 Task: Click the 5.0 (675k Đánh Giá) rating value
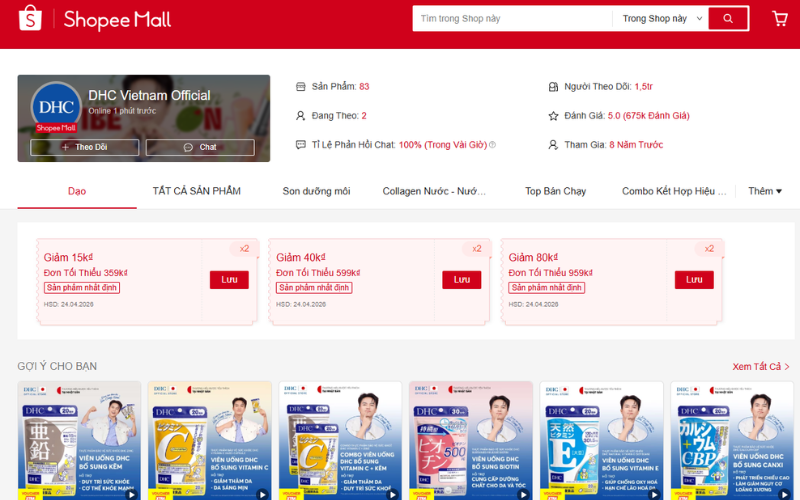[x=648, y=116]
